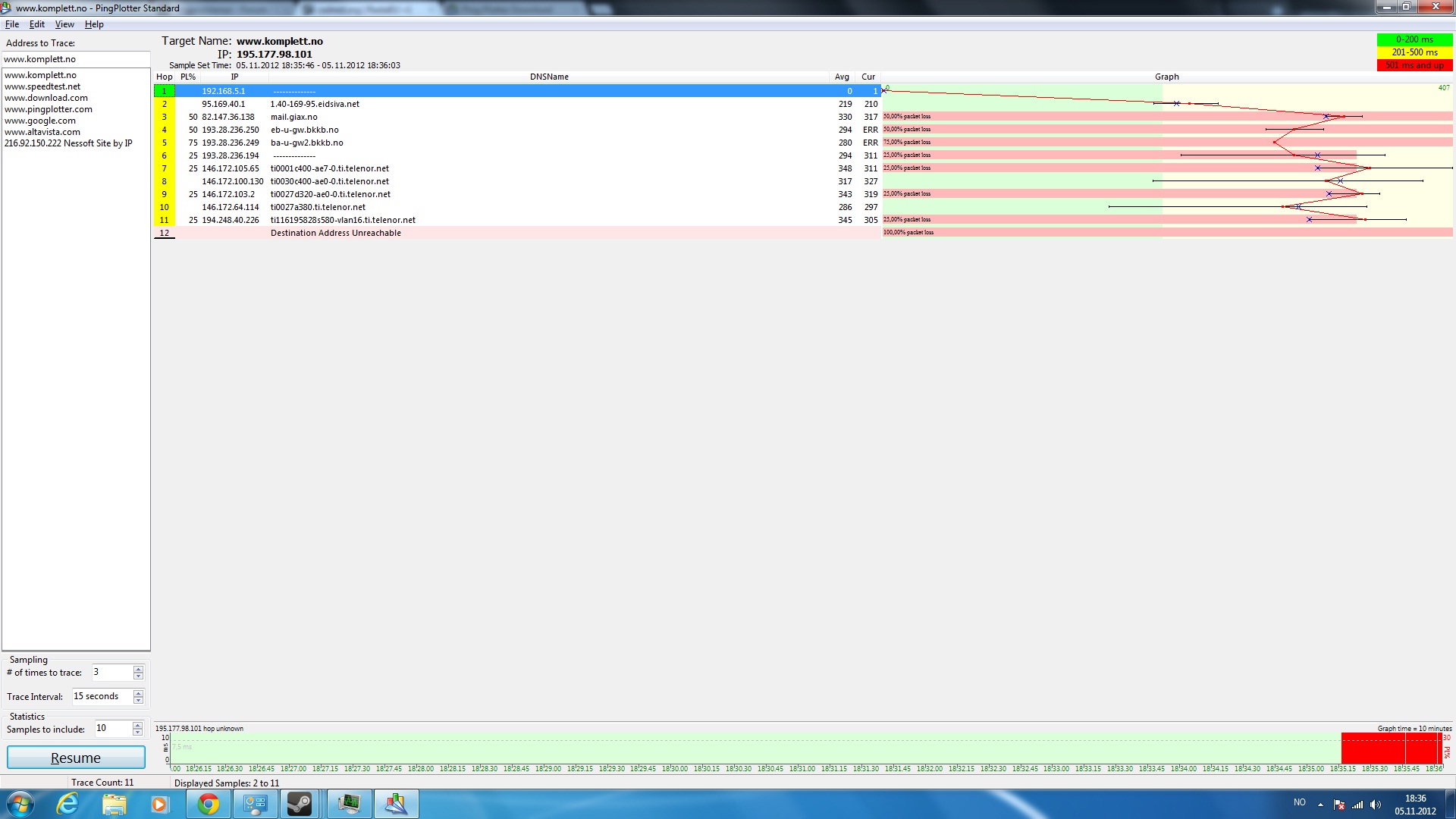1456x819 pixels.
Task: Select www.speedtest.net from address list
Action: (42, 86)
